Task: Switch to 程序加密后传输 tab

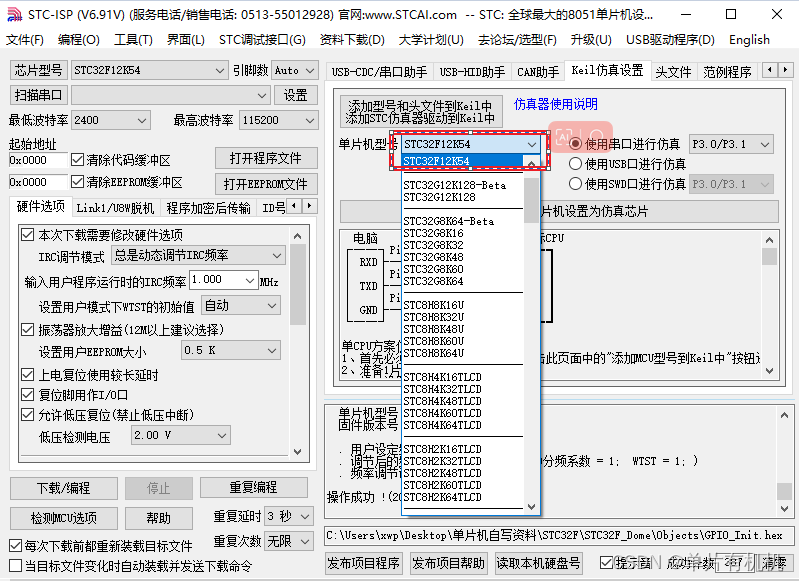Action: pyautogui.click(x=208, y=208)
